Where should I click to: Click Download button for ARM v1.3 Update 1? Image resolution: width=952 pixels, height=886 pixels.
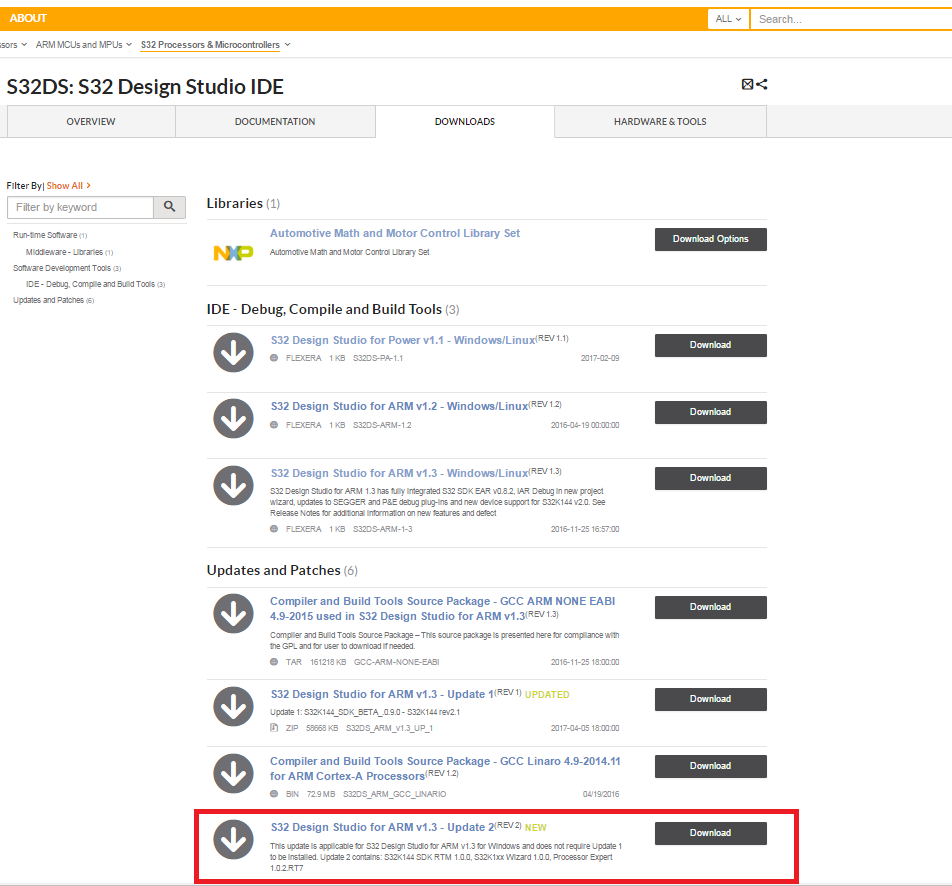pos(710,699)
